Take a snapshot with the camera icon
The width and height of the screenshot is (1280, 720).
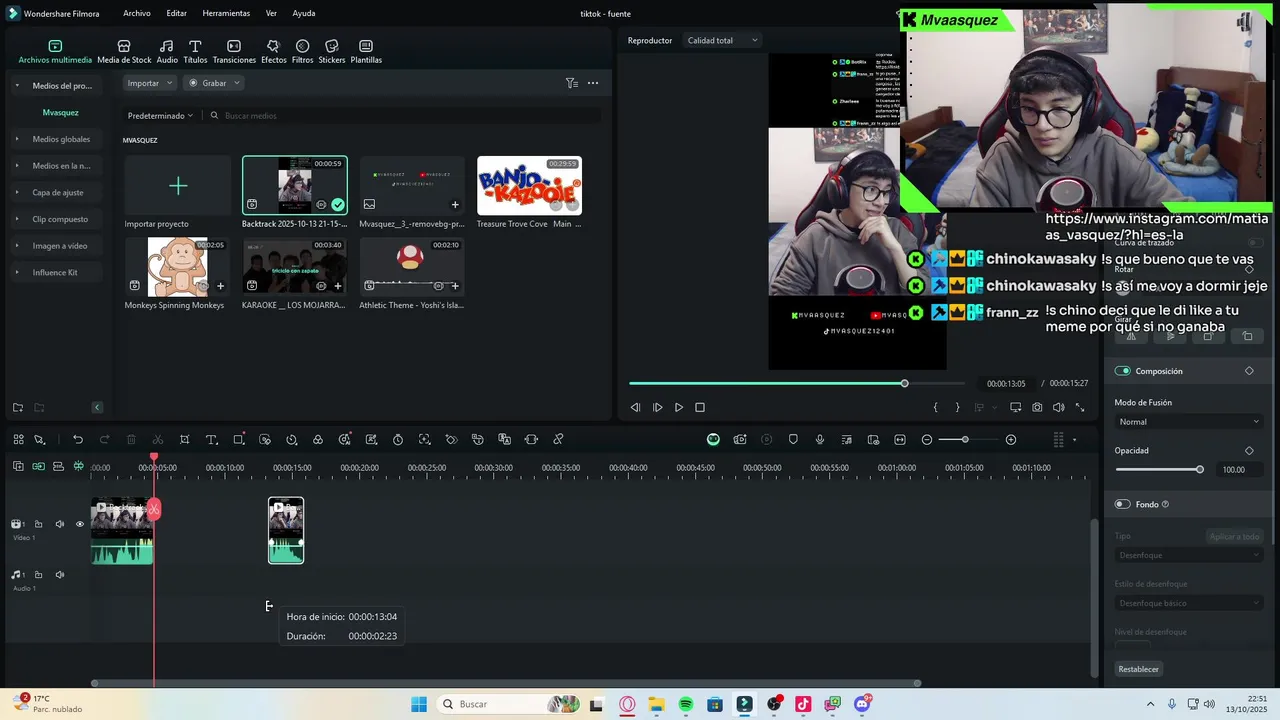pos(1037,407)
